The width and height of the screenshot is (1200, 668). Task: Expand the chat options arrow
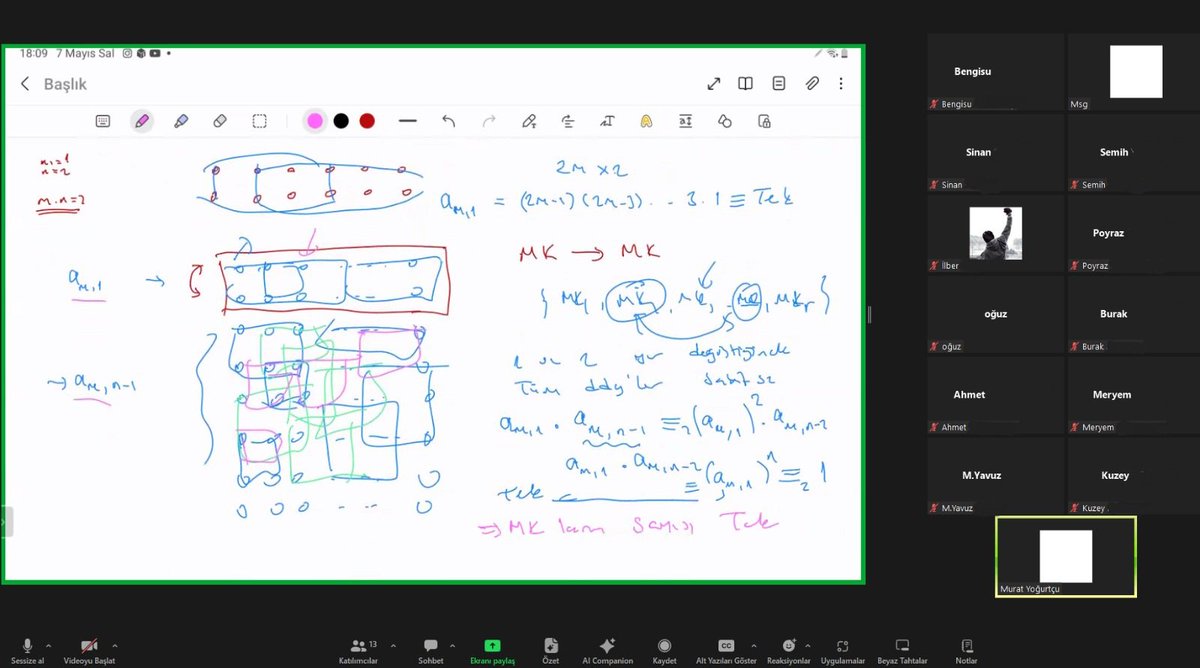click(x=453, y=646)
